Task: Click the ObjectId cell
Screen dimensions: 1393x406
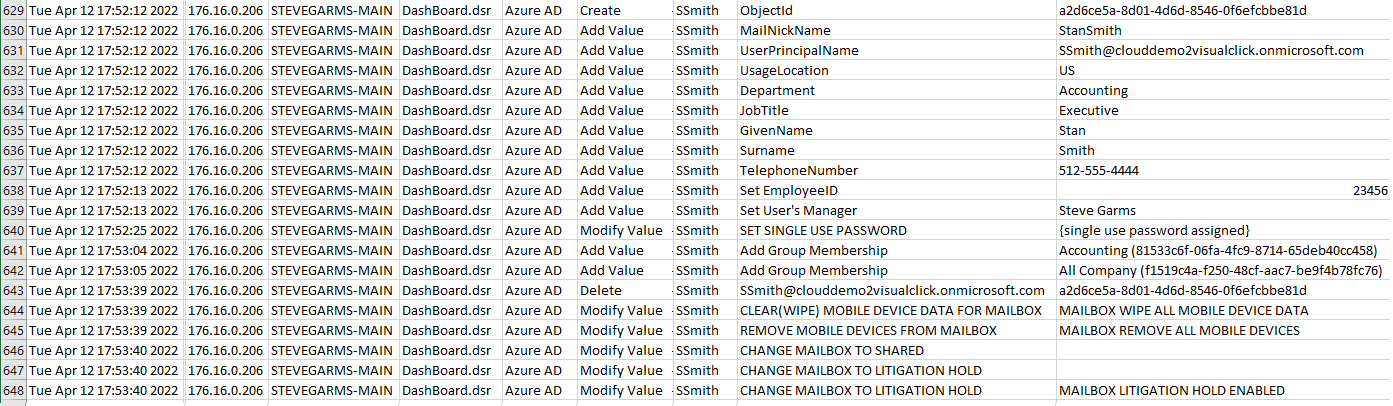Action: tap(764, 10)
